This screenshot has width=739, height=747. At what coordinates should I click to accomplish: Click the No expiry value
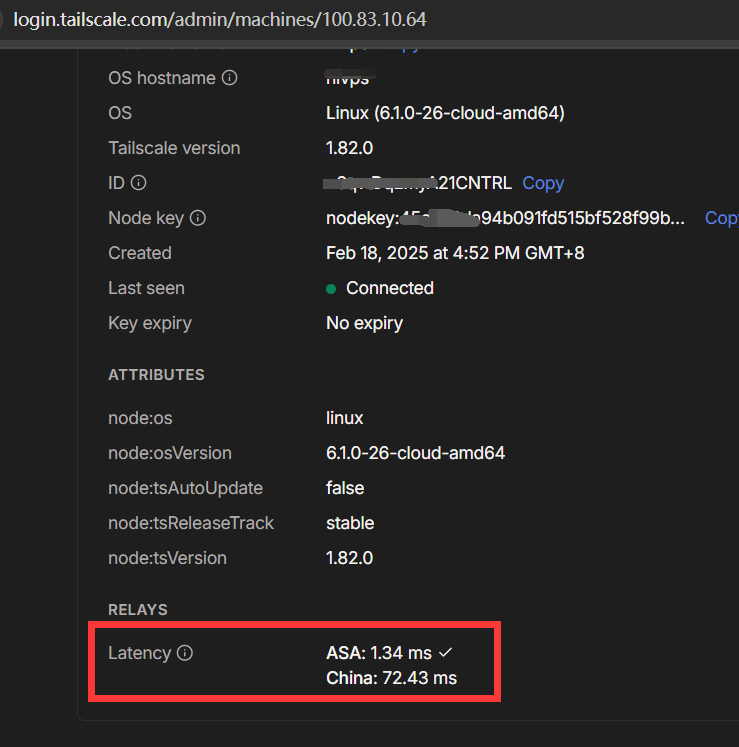[x=364, y=323]
